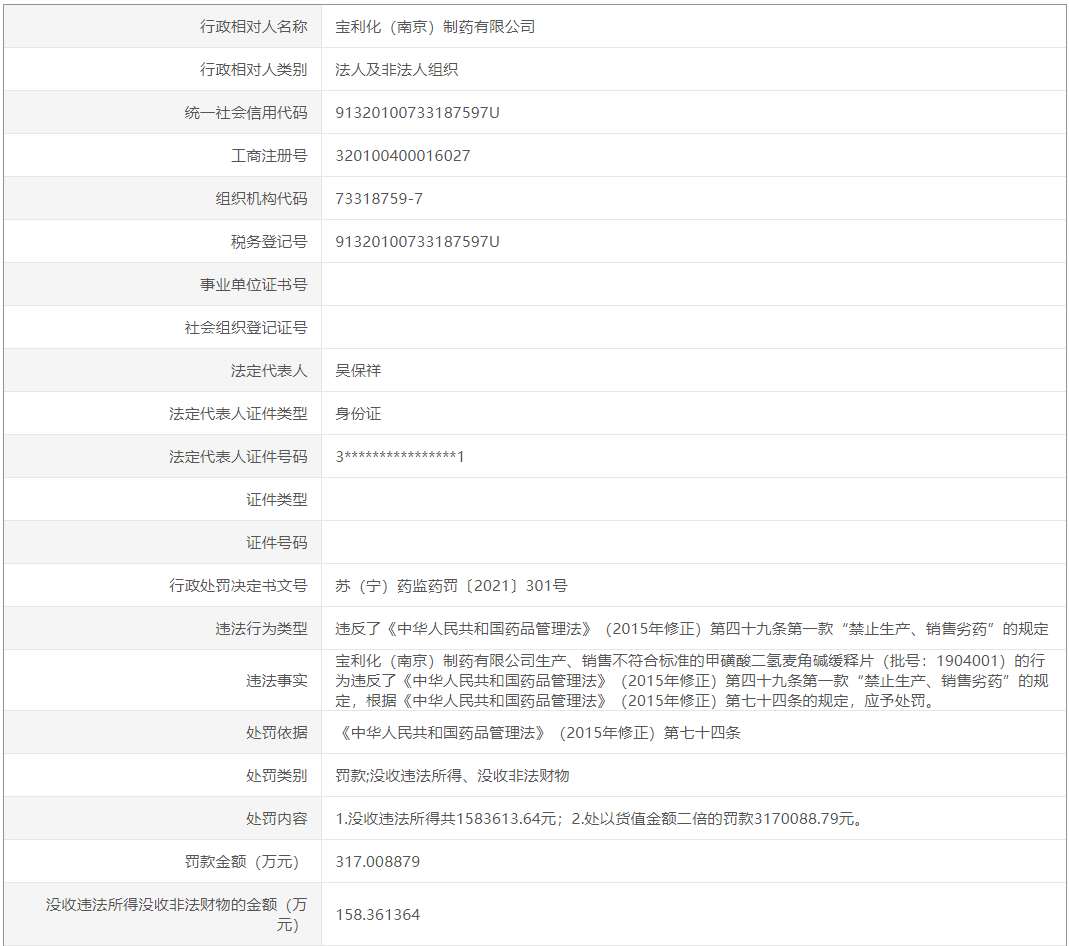
Task: Select the label '税务登记号'
Action: pos(269,241)
